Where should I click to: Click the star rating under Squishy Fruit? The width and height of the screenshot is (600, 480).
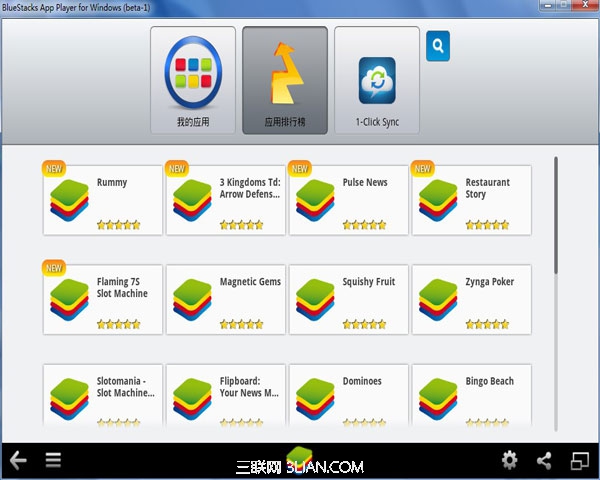click(x=364, y=325)
